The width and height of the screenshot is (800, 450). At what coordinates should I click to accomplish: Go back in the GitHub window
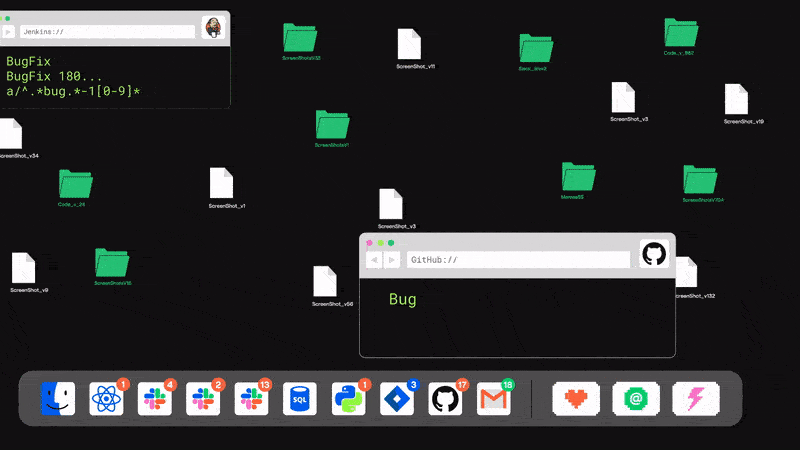[x=374, y=260]
